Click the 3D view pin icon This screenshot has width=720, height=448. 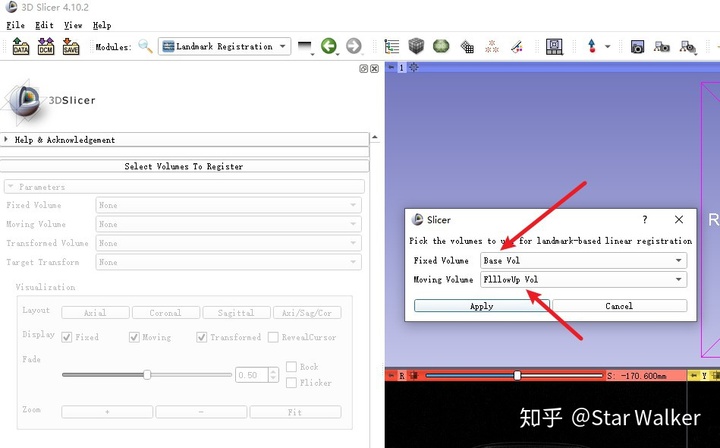391,67
